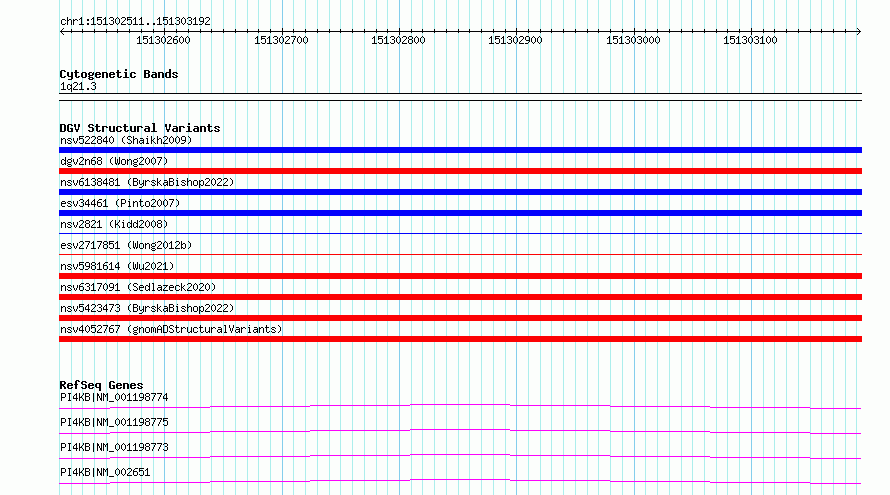
Task: Click ruler position label 151303000
Action: [x=633, y=40]
